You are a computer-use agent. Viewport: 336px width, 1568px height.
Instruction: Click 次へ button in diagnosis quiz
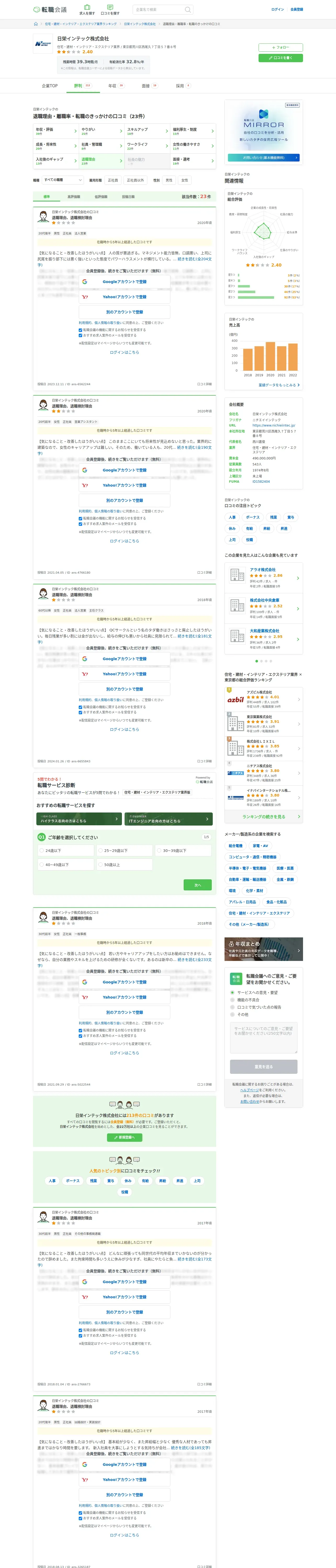point(198,885)
